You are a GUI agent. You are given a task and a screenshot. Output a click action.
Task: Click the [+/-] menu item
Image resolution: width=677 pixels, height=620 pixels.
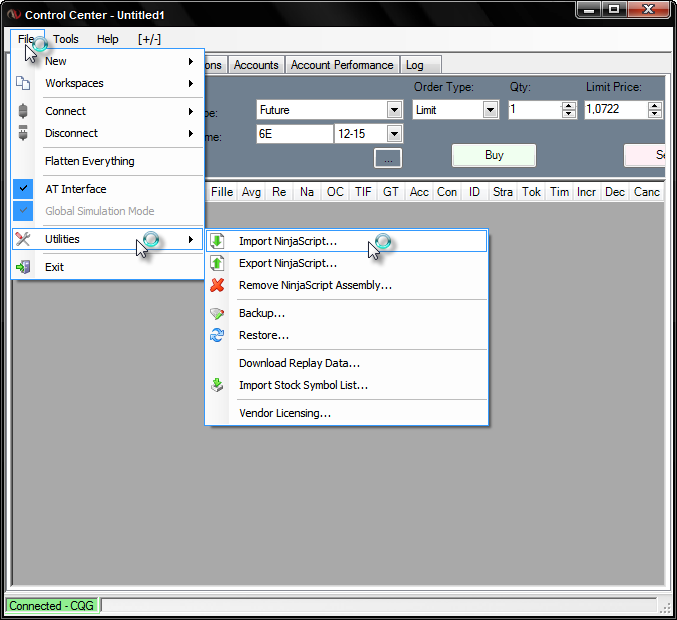tap(149, 39)
